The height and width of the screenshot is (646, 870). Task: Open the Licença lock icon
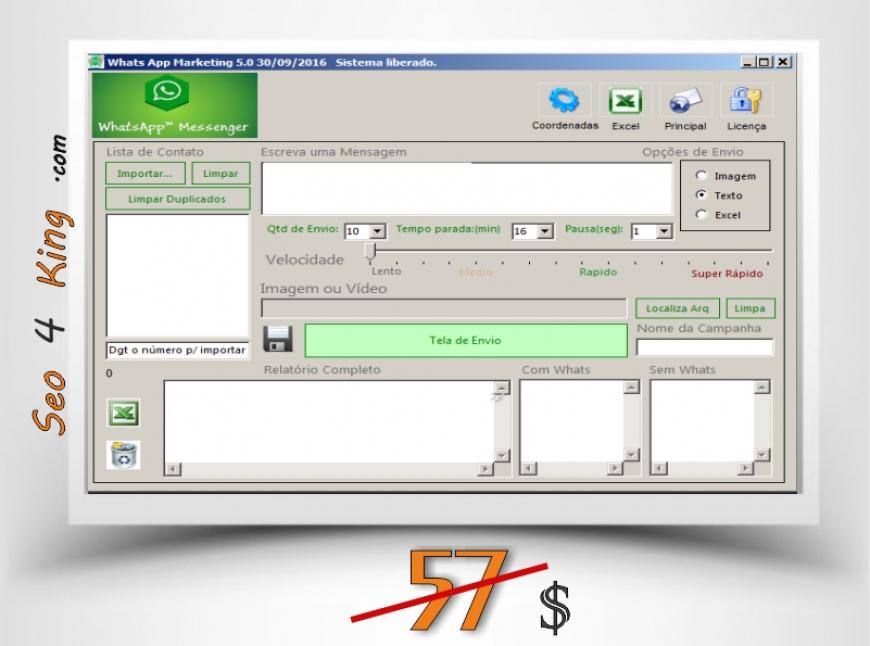(746, 100)
